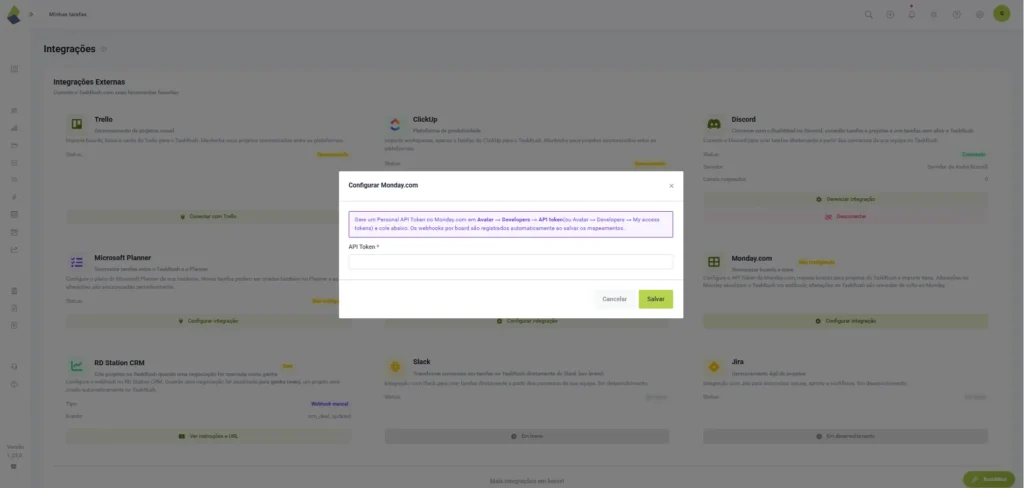Click the info icon beside Integrações
The image size is (1024, 488).
pos(103,50)
